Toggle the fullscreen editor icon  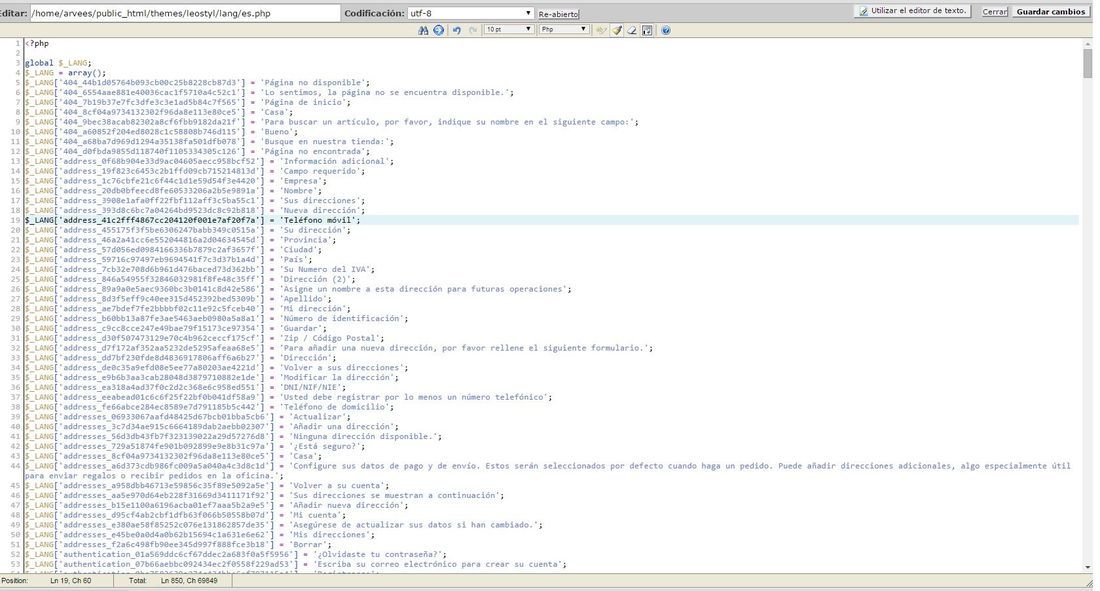pyautogui.click(x=648, y=30)
